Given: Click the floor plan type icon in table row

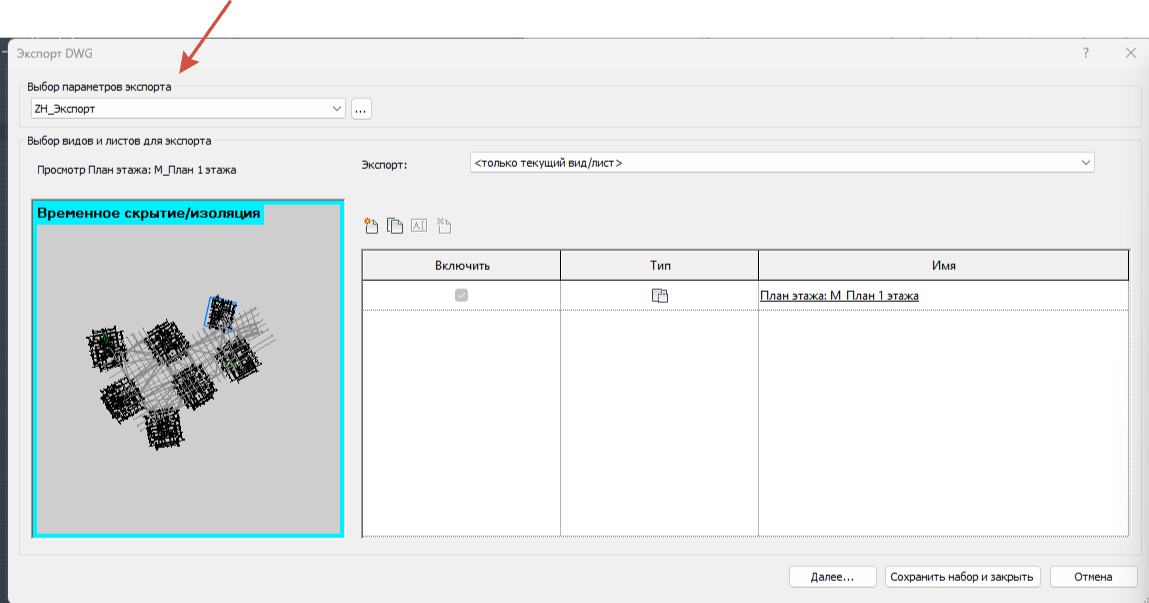Looking at the screenshot, I should (660, 295).
